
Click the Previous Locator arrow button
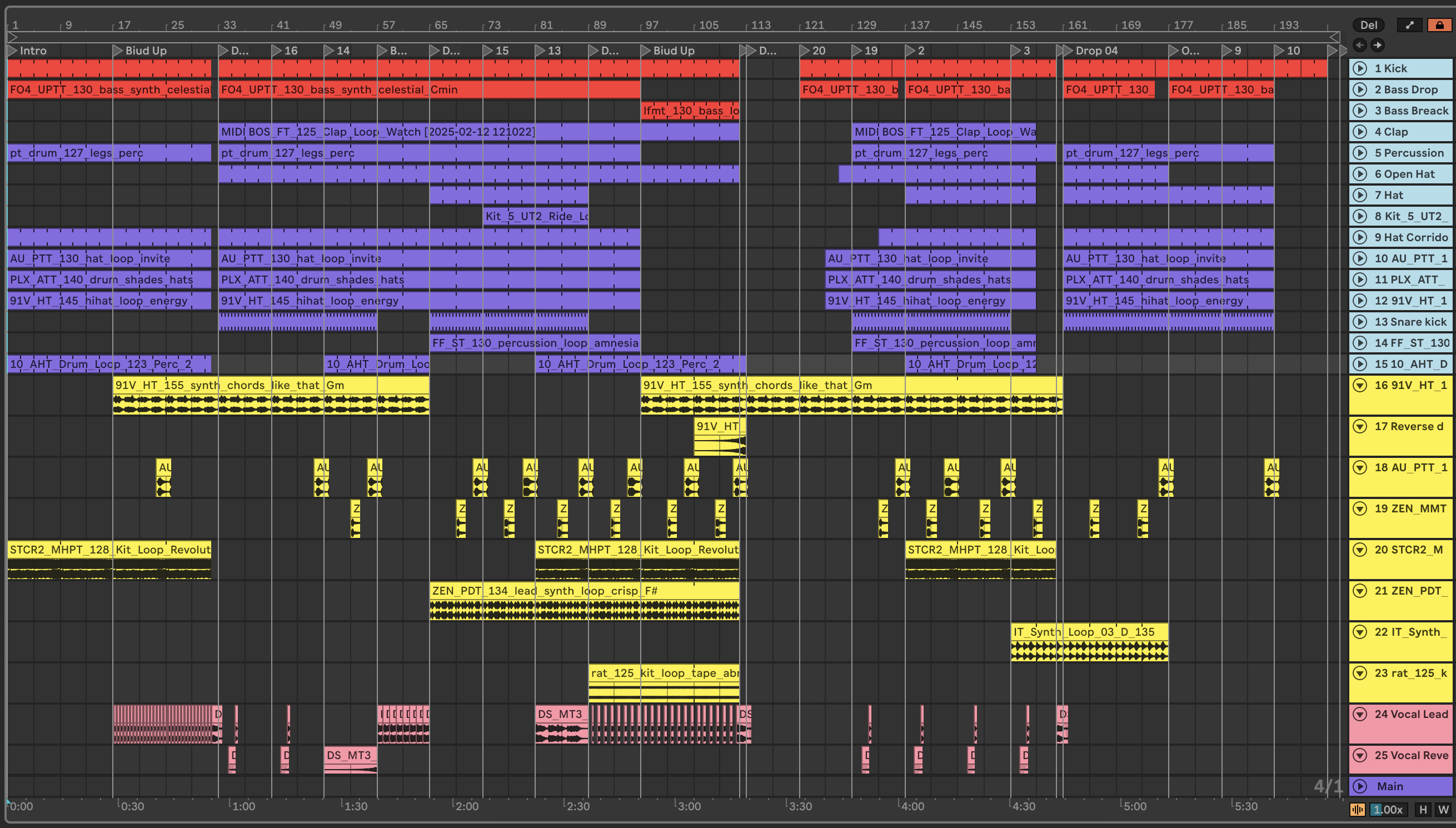[1360, 45]
